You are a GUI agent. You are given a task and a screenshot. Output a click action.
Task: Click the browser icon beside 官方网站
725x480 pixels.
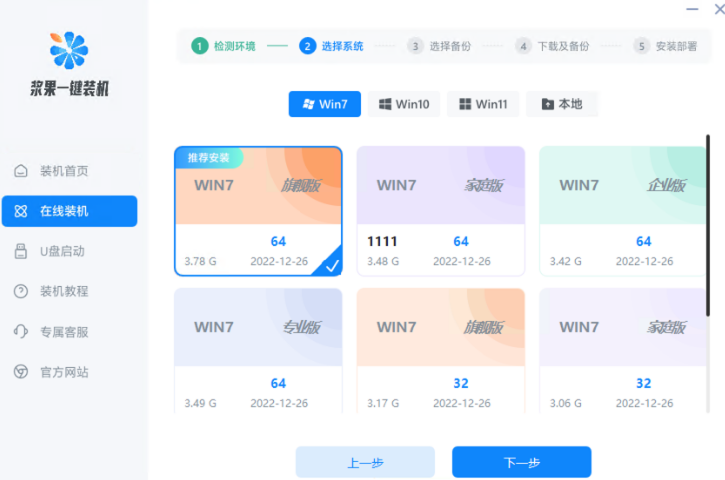tap(21, 372)
